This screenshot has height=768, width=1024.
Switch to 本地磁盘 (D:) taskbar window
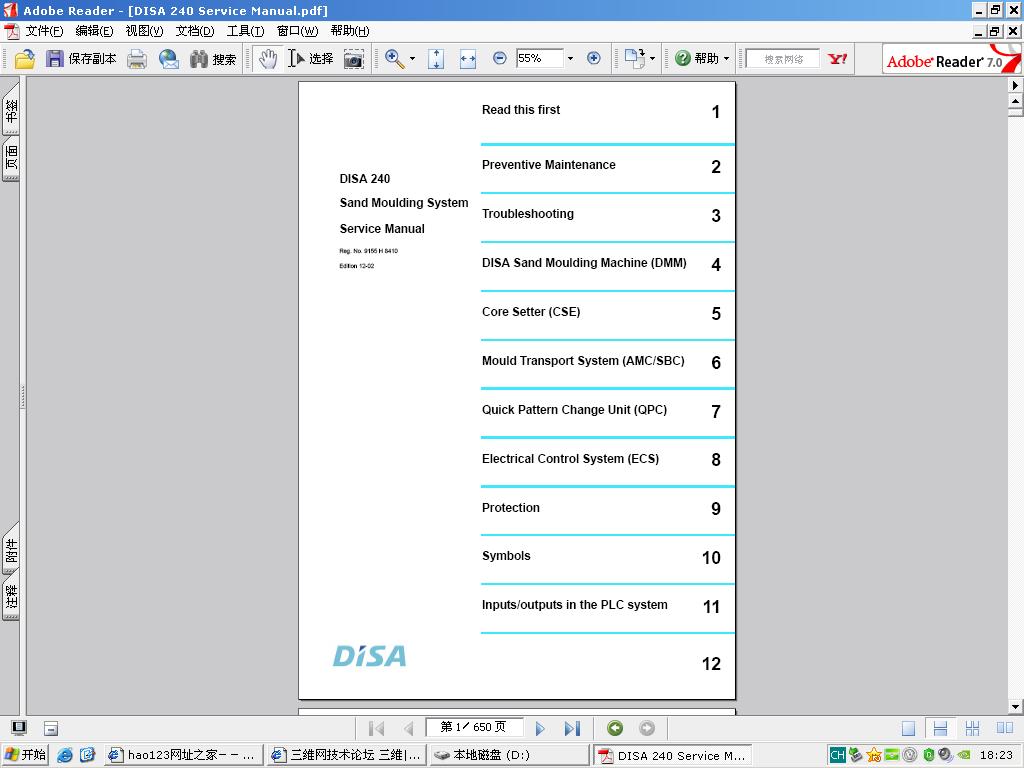pyautogui.click(x=509, y=755)
